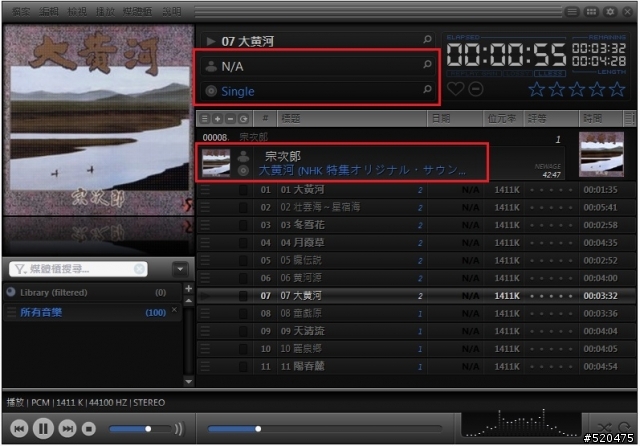Click the title-bar list view icon
Viewport: 640px width, 446px height.
[x=572, y=12]
